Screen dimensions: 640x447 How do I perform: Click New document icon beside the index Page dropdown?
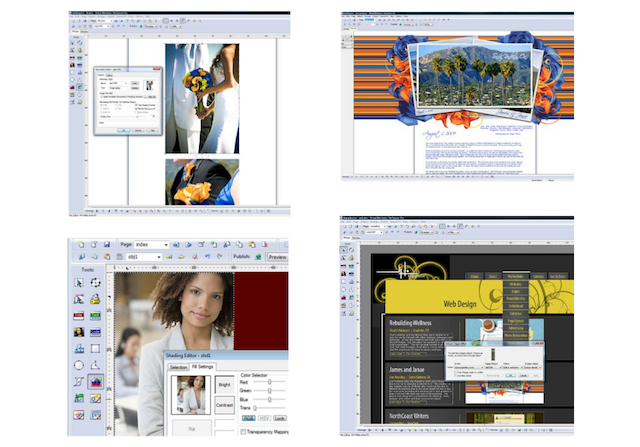(81, 245)
